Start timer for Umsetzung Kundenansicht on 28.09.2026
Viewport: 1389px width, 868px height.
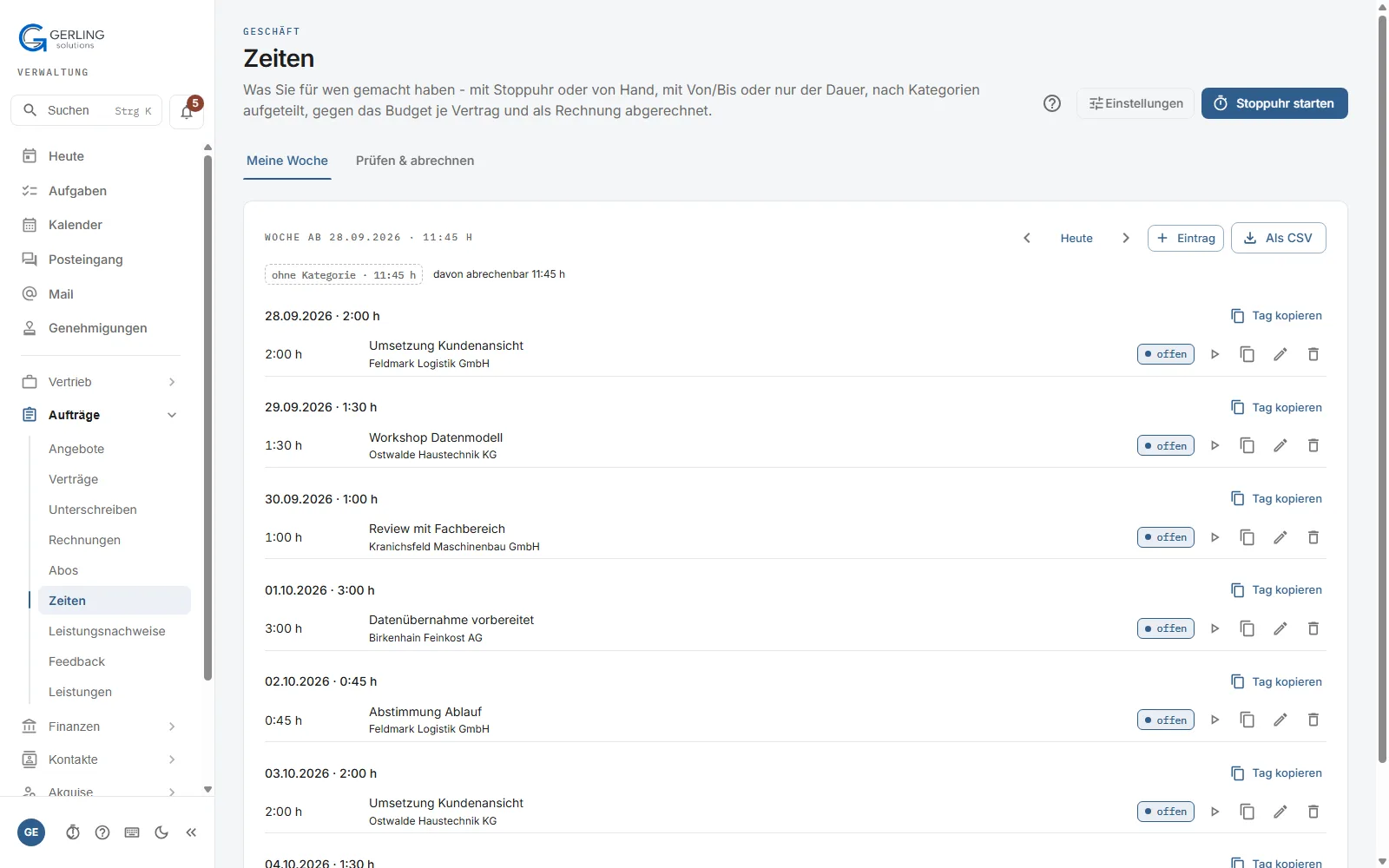pos(1215,354)
